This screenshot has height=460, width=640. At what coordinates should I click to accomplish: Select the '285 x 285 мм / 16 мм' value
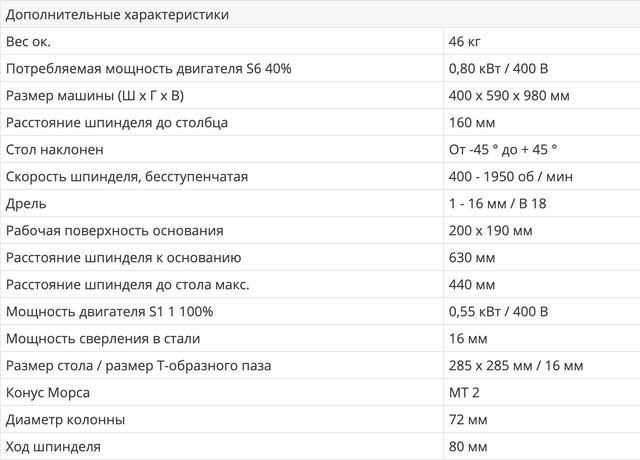[x=516, y=366]
